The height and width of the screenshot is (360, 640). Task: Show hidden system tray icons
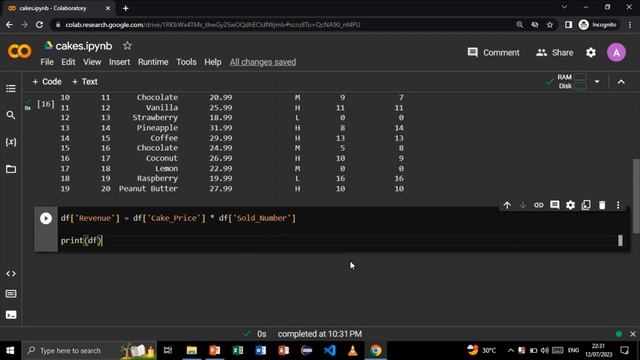(x=511, y=351)
